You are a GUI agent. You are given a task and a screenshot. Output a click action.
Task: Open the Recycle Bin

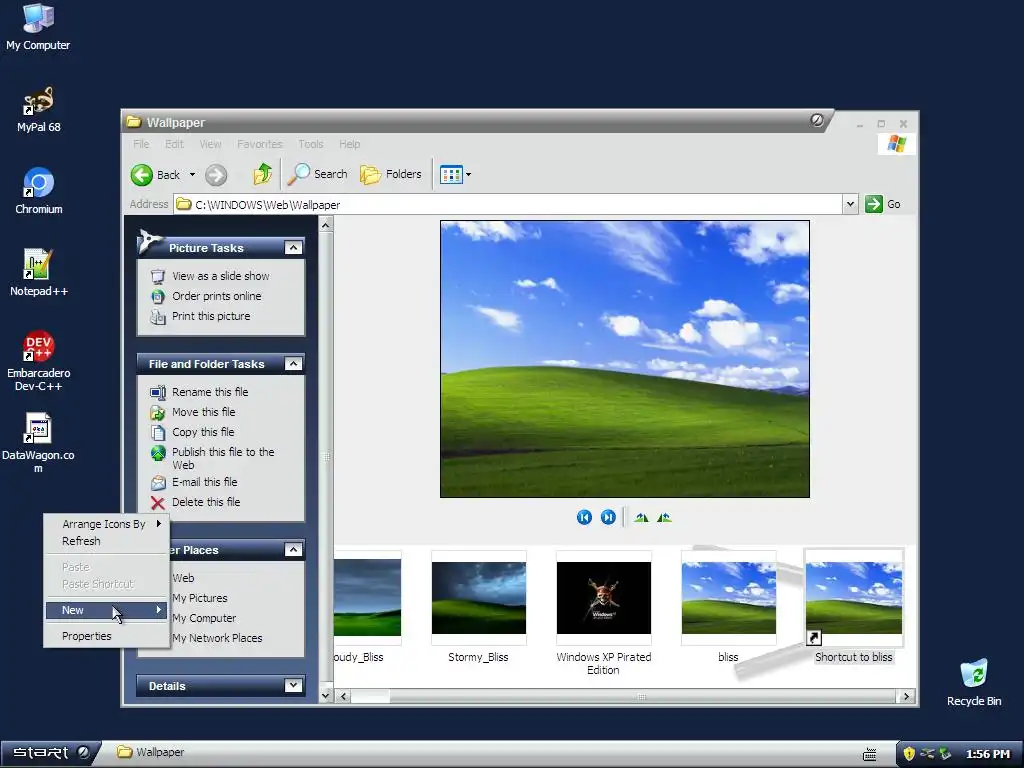point(974,682)
